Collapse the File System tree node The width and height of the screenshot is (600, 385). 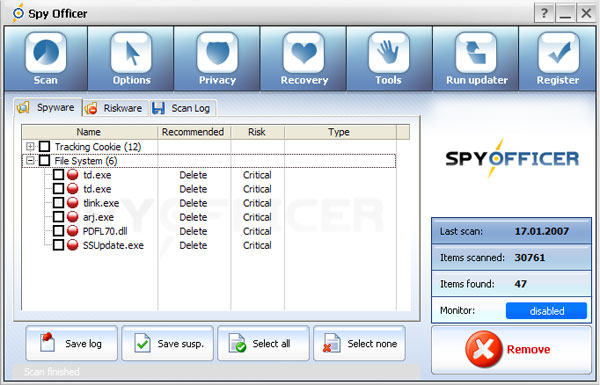point(30,160)
